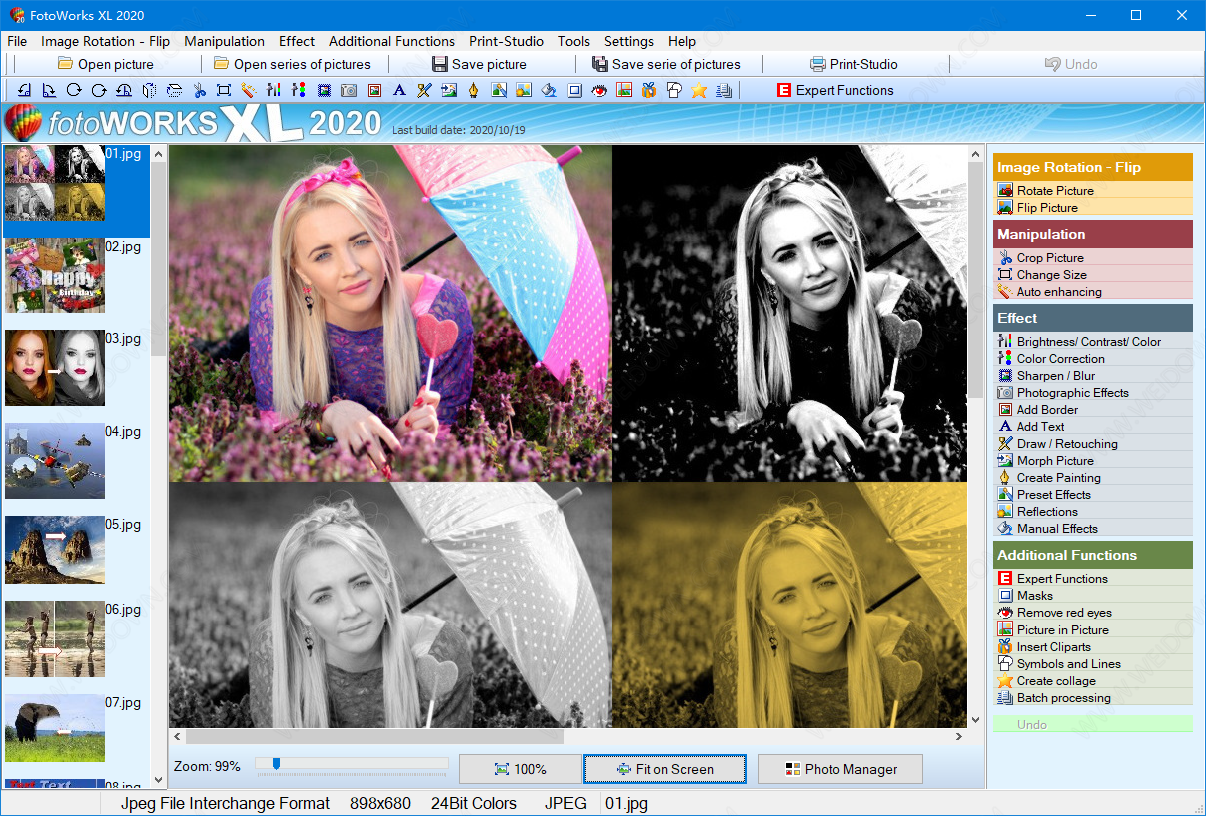This screenshot has height=816, width=1206.
Task: Click the Auto enhancing wand toolbar icon
Action: (250, 90)
